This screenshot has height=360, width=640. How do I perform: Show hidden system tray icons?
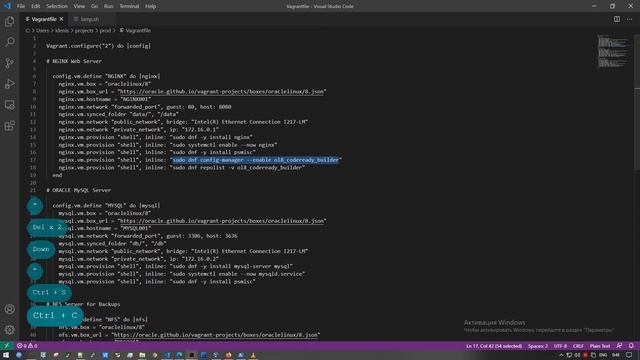coord(561,355)
